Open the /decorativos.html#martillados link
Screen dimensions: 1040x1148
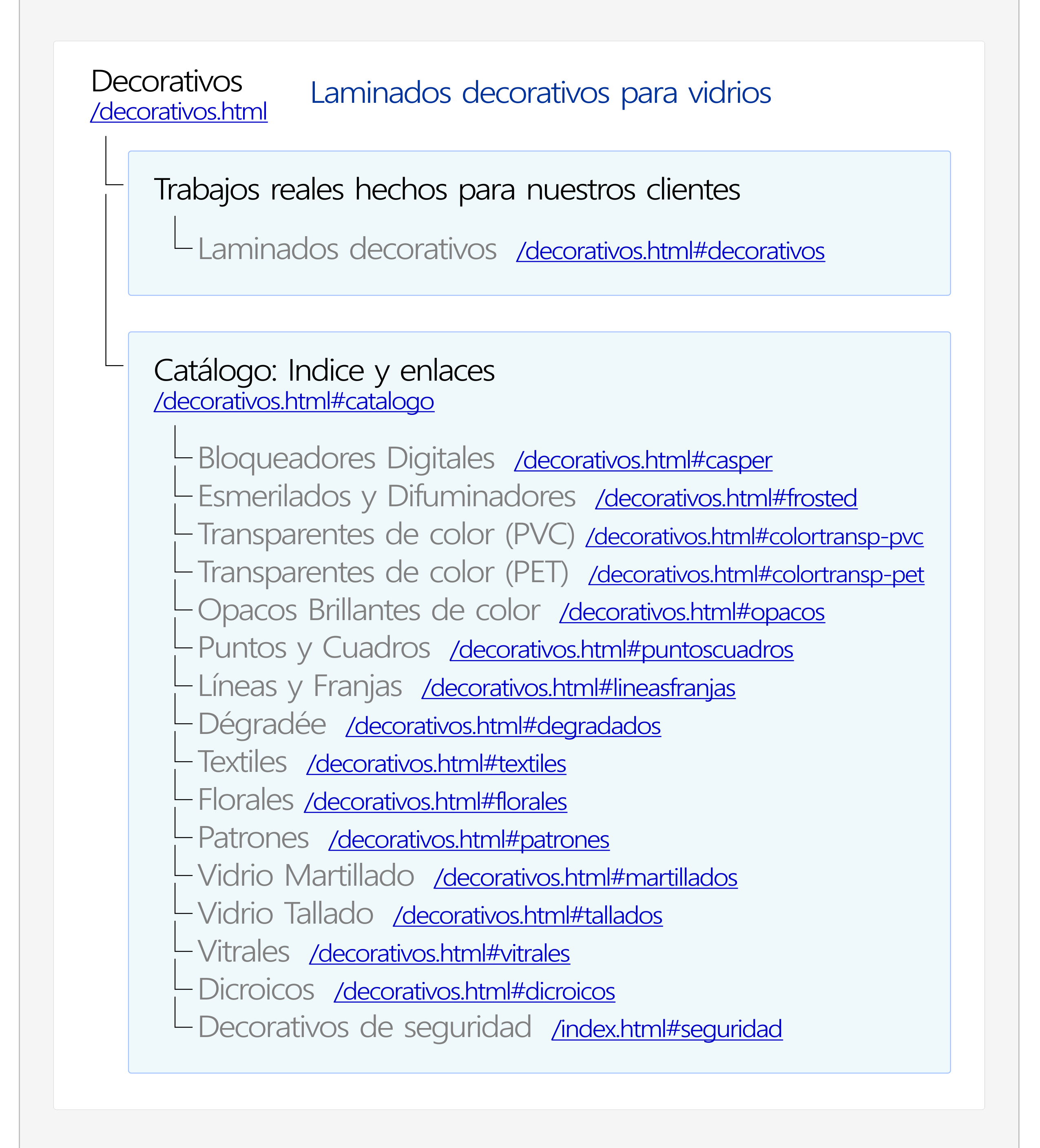[x=586, y=878]
